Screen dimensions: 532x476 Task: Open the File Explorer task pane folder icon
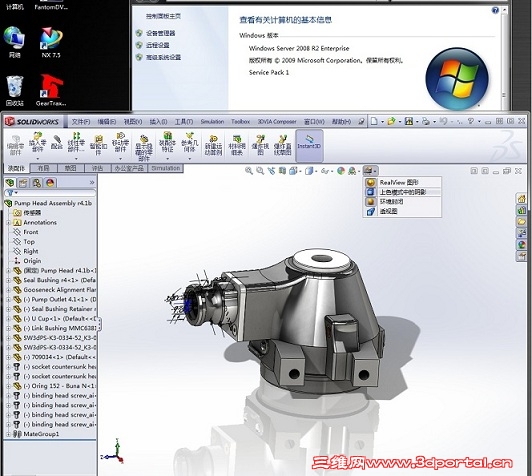point(521,222)
